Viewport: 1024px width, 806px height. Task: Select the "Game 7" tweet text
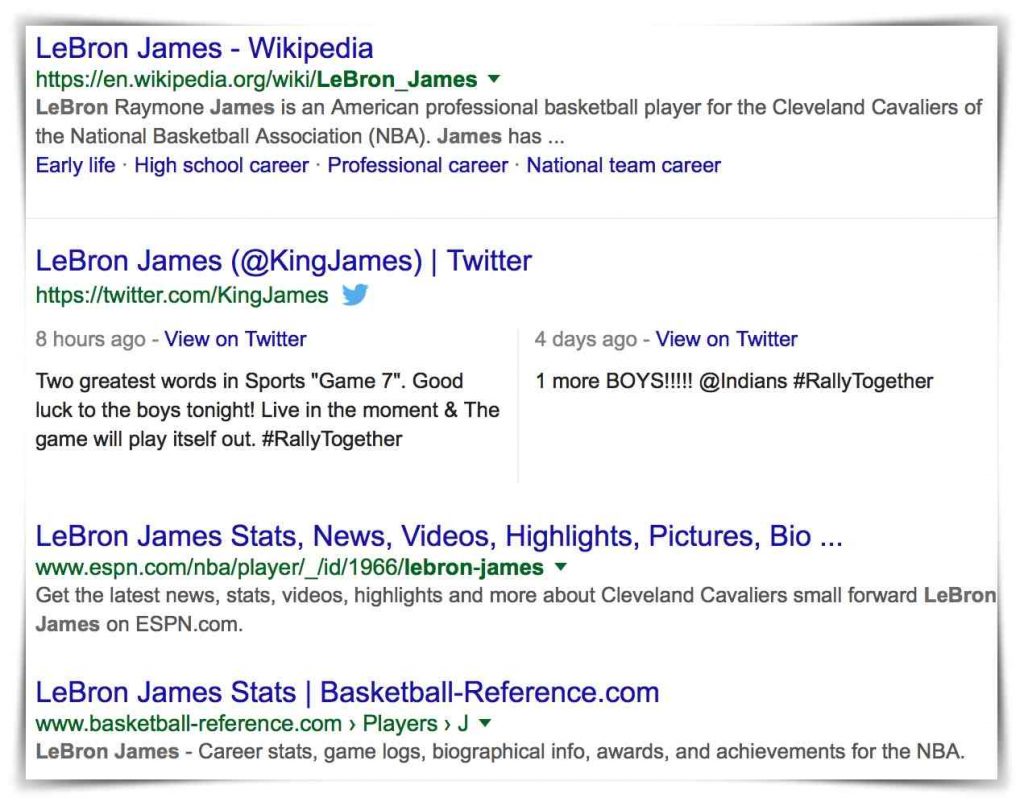point(267,410)
